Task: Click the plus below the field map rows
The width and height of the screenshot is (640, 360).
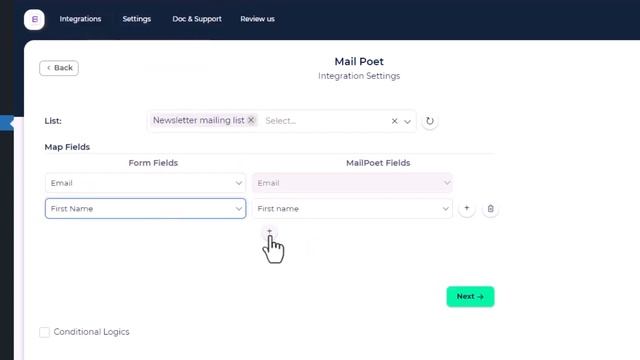Action: [269, 231]
